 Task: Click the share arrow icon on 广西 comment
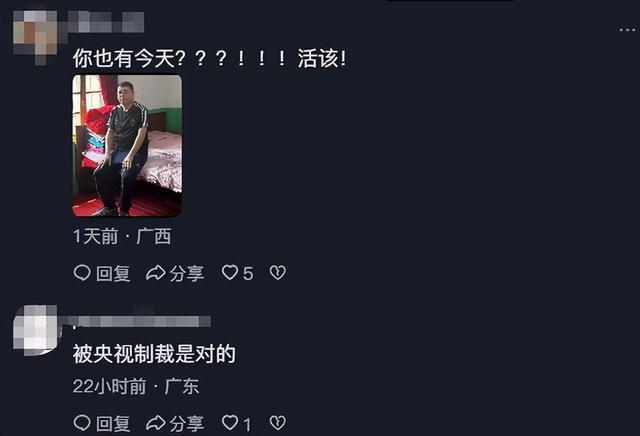pyautogui.click(x=156, y=273)
